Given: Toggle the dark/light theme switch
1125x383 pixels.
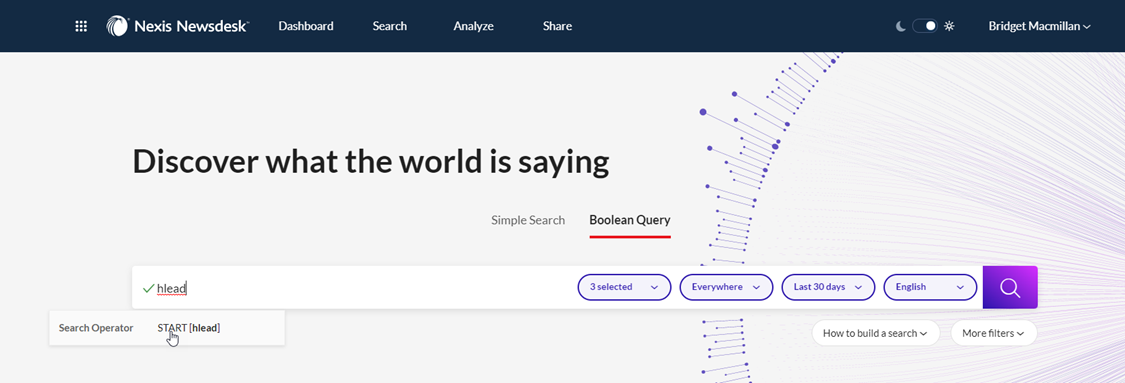Looking at the screenshot, I should [x=925, y=27].
